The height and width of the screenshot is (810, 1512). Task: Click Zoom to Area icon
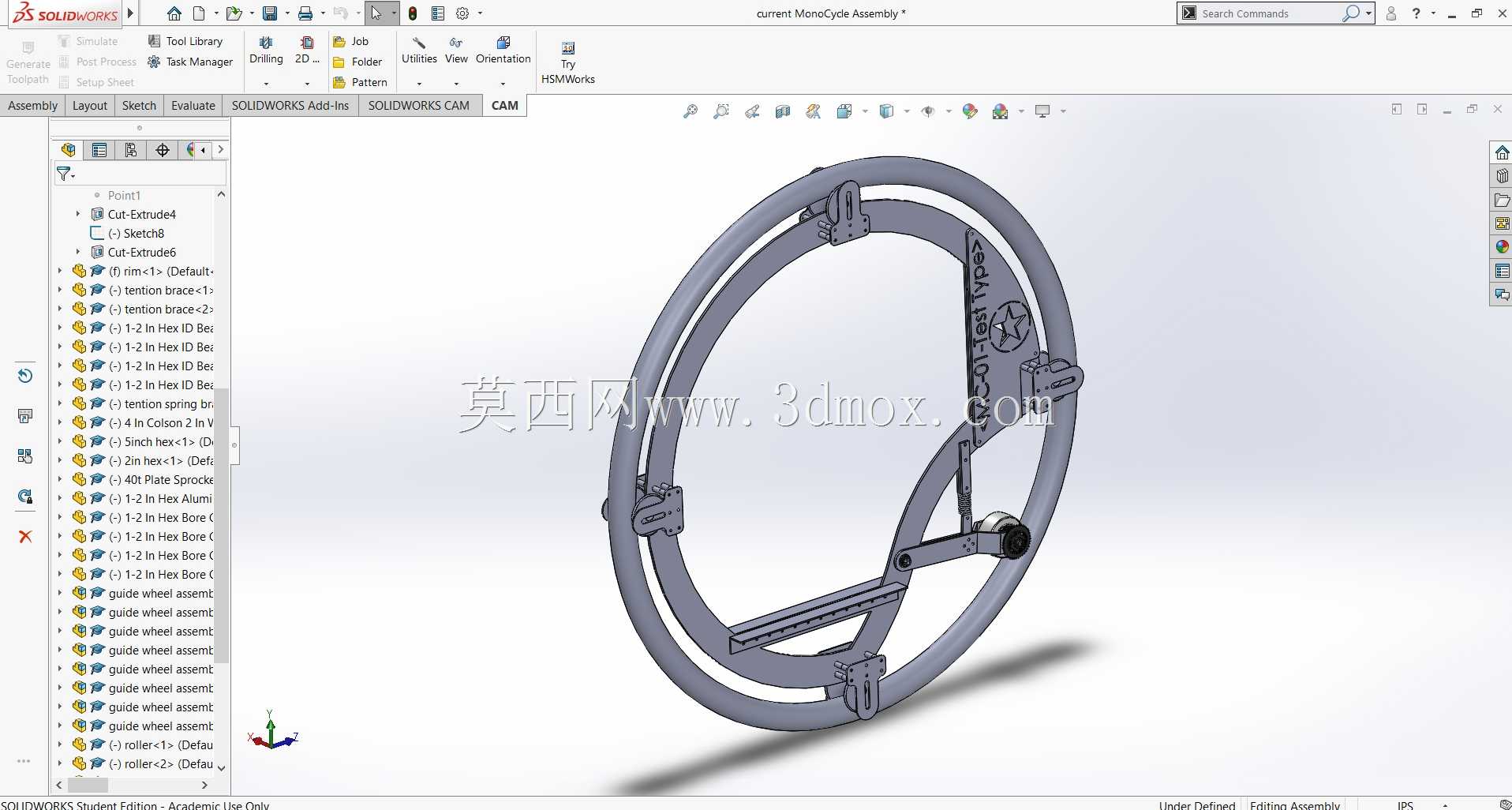point(720,111)
